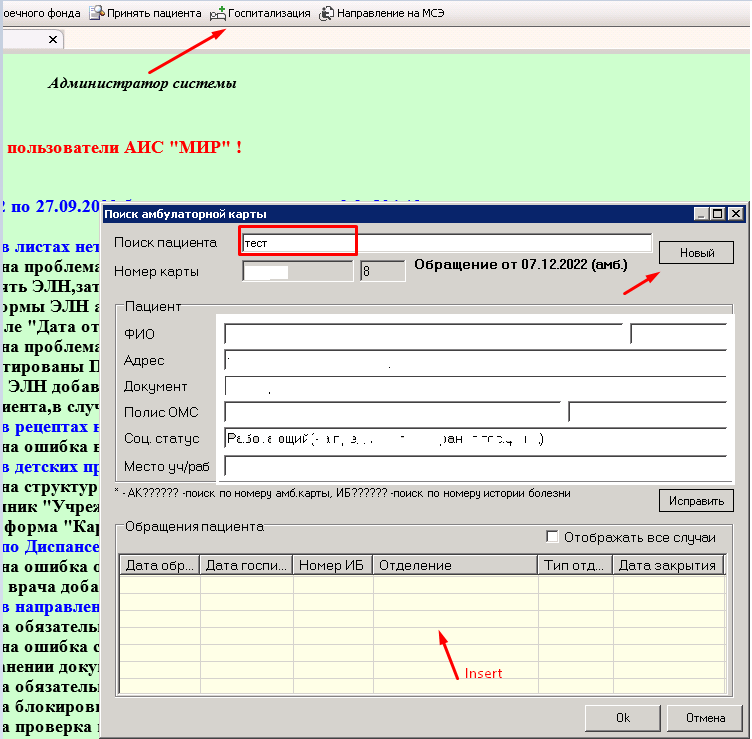Image resolution: width=752 pixels, height=739 pixels.
Task: Click the Номер карты input field
Action: pyautogui.click(x=297, y=271)
